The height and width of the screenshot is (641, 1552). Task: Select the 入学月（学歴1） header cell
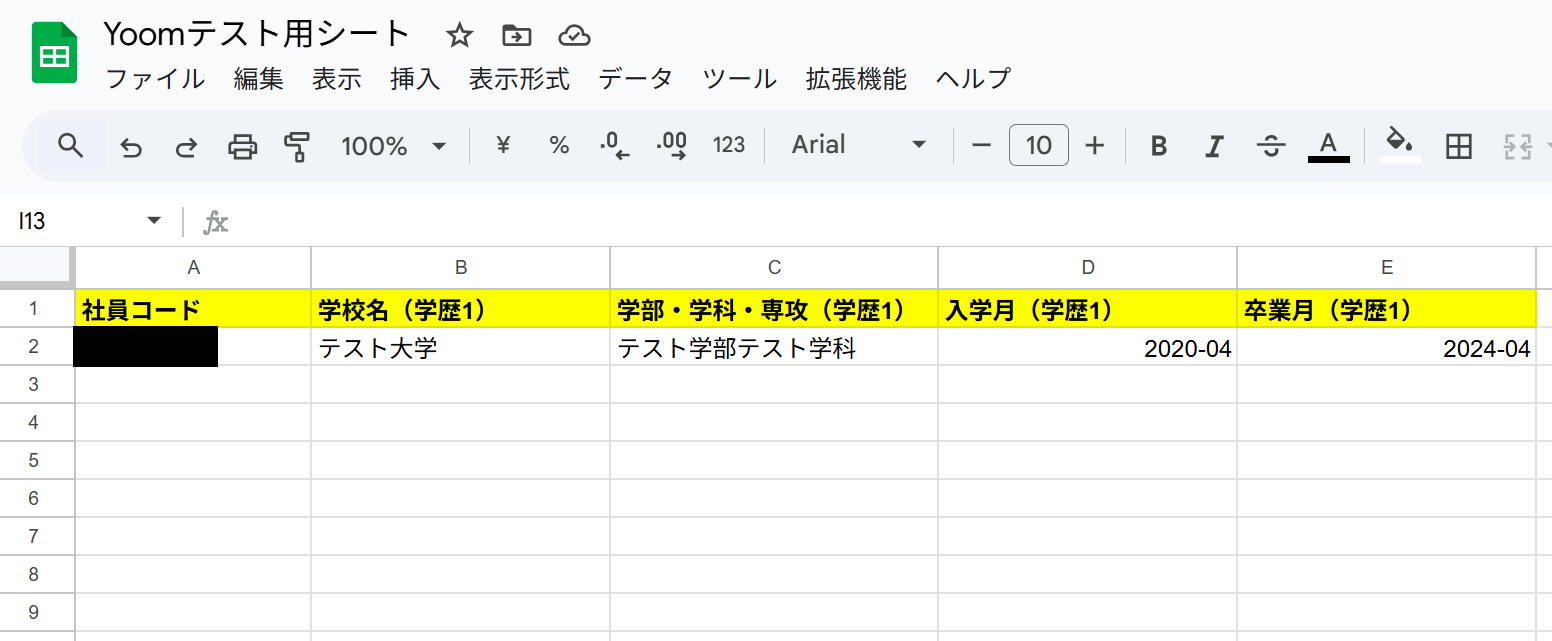[x=1088, y=309]
